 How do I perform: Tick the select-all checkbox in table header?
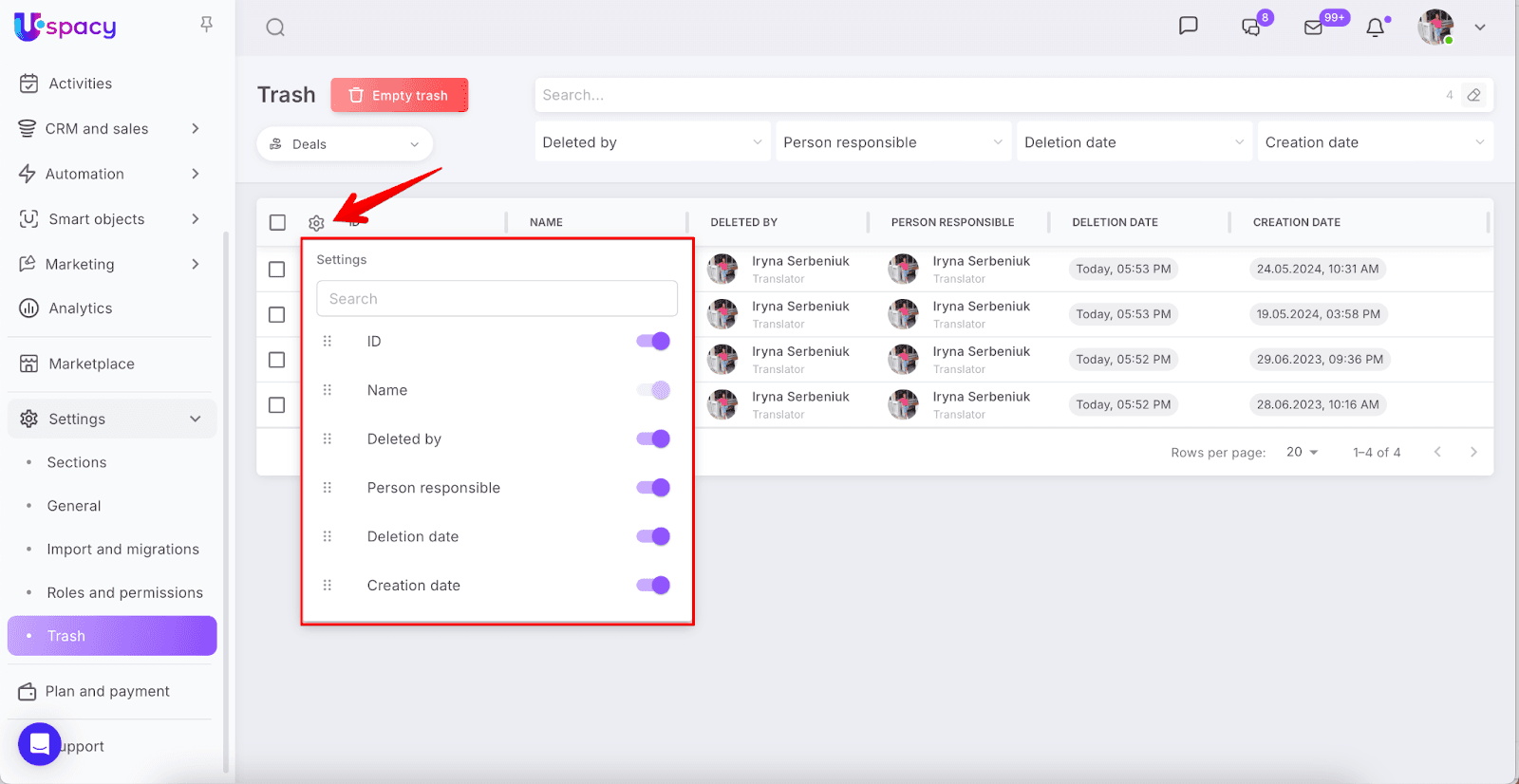point(277,222)
